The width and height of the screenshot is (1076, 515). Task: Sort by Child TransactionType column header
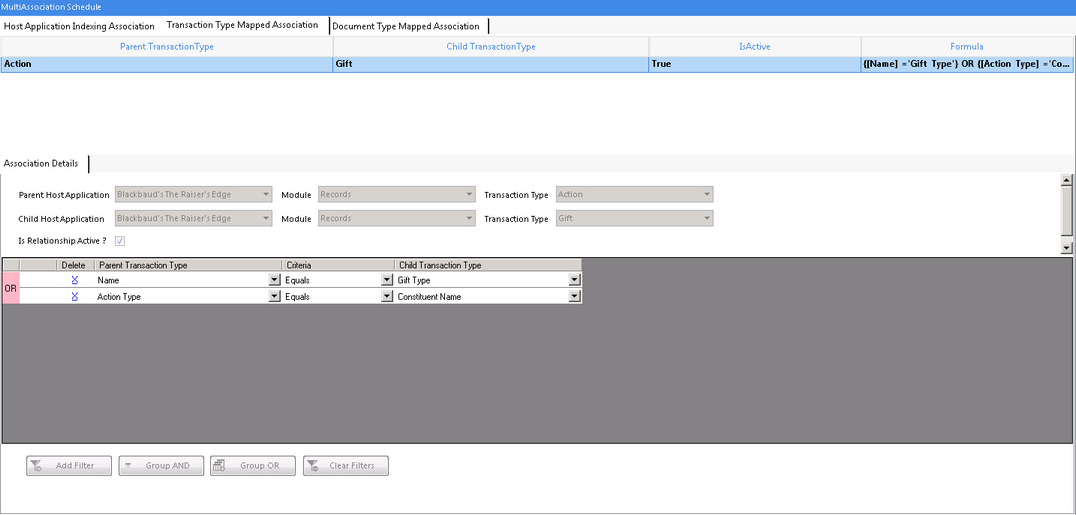(491, 47)
